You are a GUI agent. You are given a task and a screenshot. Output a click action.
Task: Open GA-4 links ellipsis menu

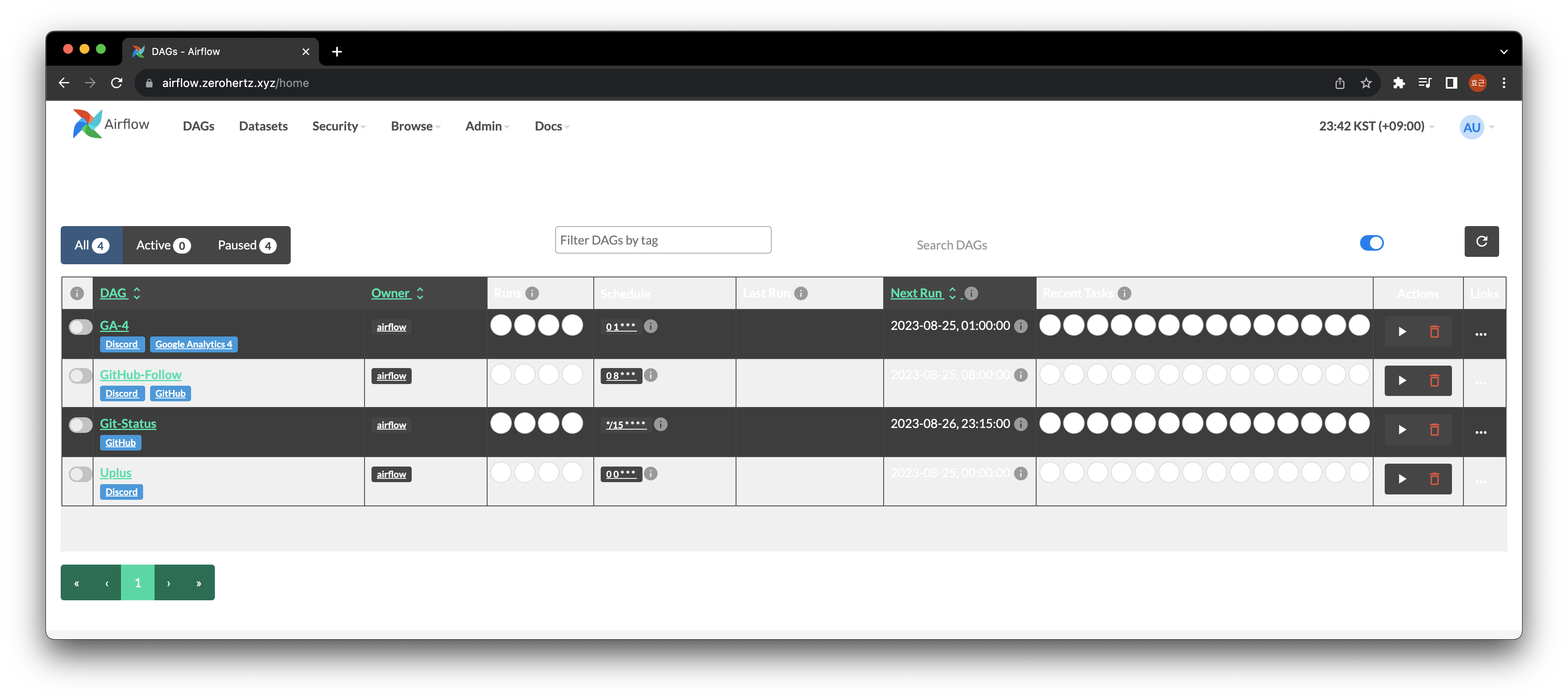(1480, 334)
